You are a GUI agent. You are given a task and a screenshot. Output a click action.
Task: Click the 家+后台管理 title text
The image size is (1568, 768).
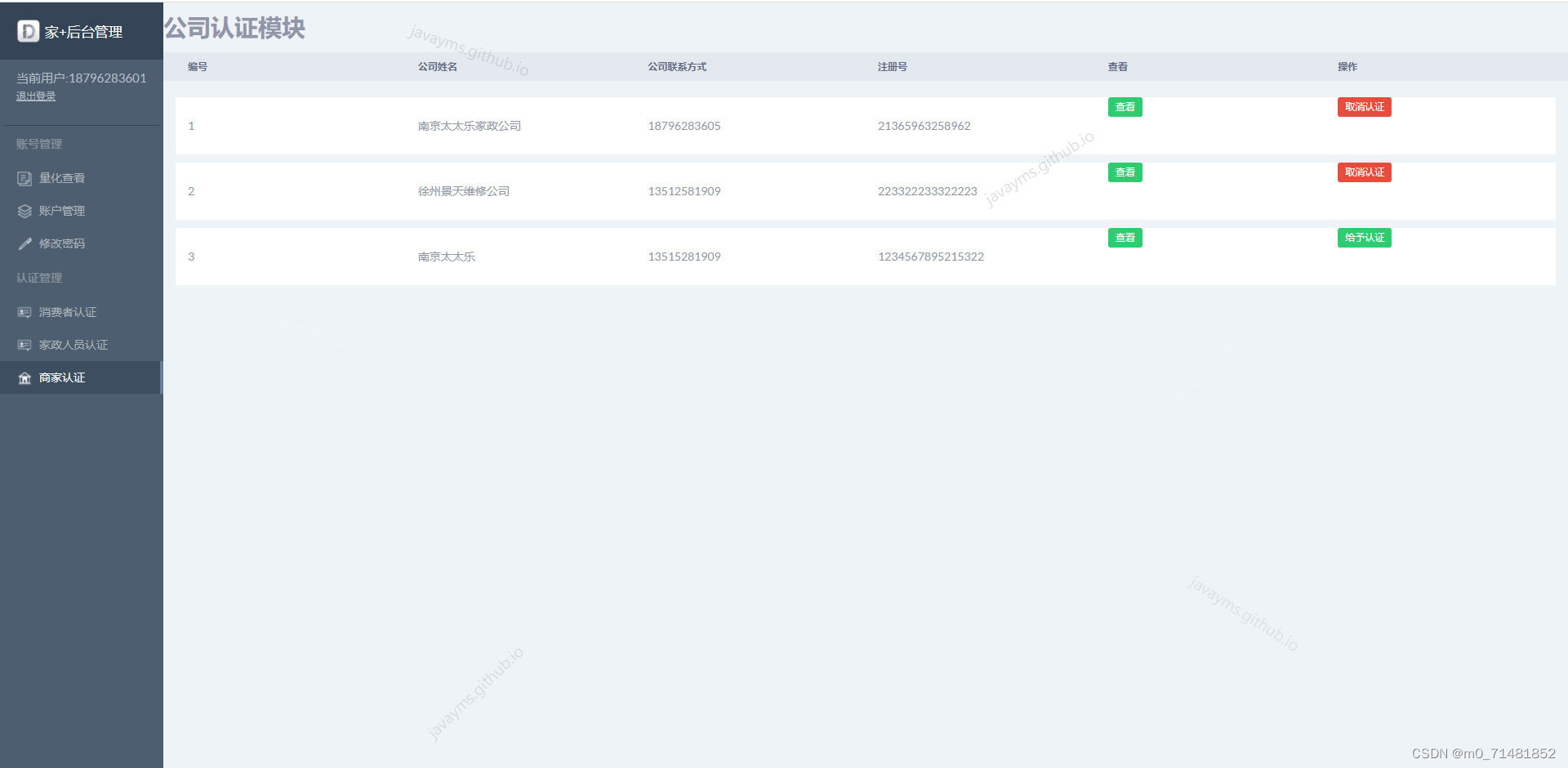point(83,32)
